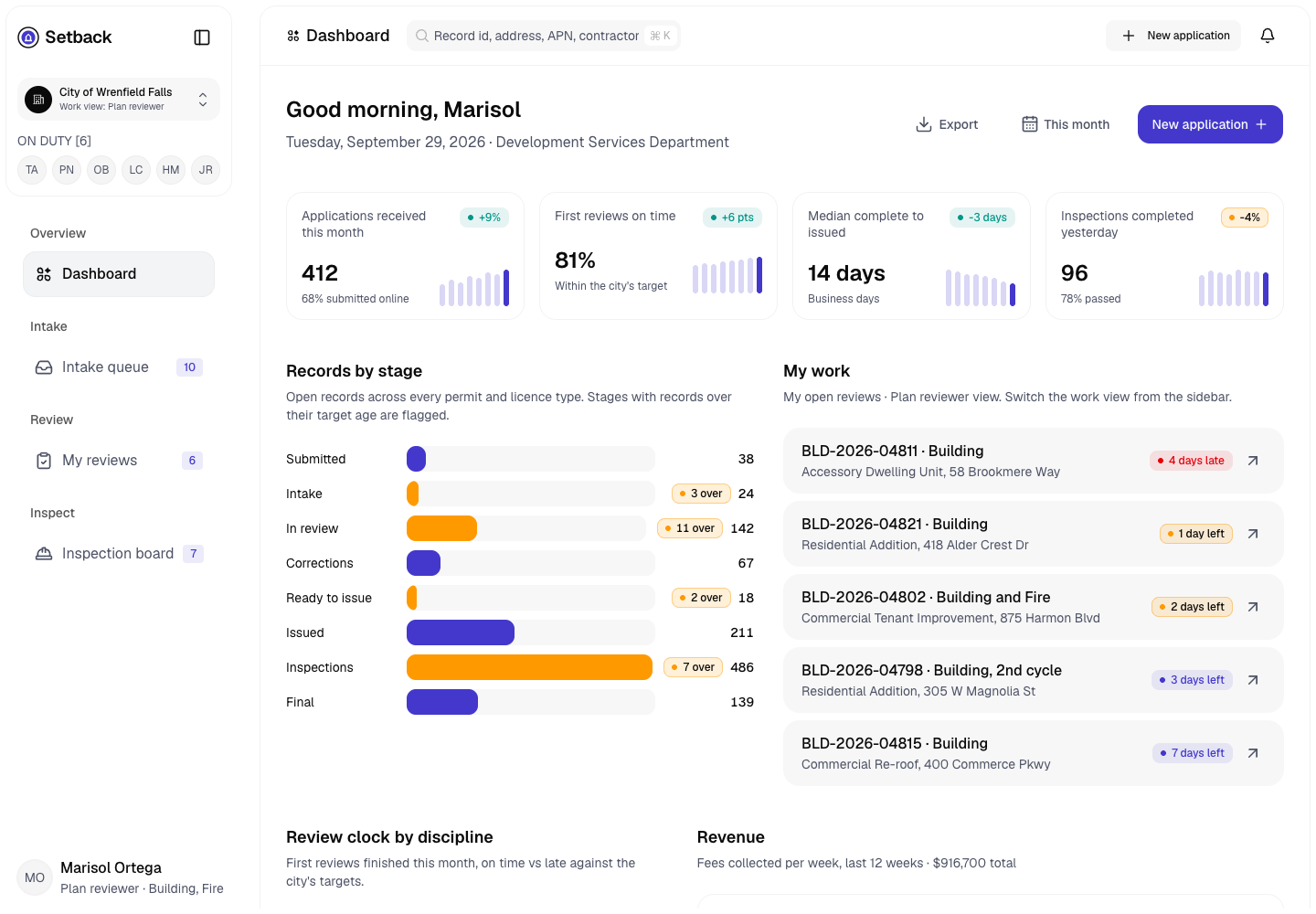This screenshot has width=1316, height=914.
Task: Open the This month date range picker
Action: click(1066, 124)
